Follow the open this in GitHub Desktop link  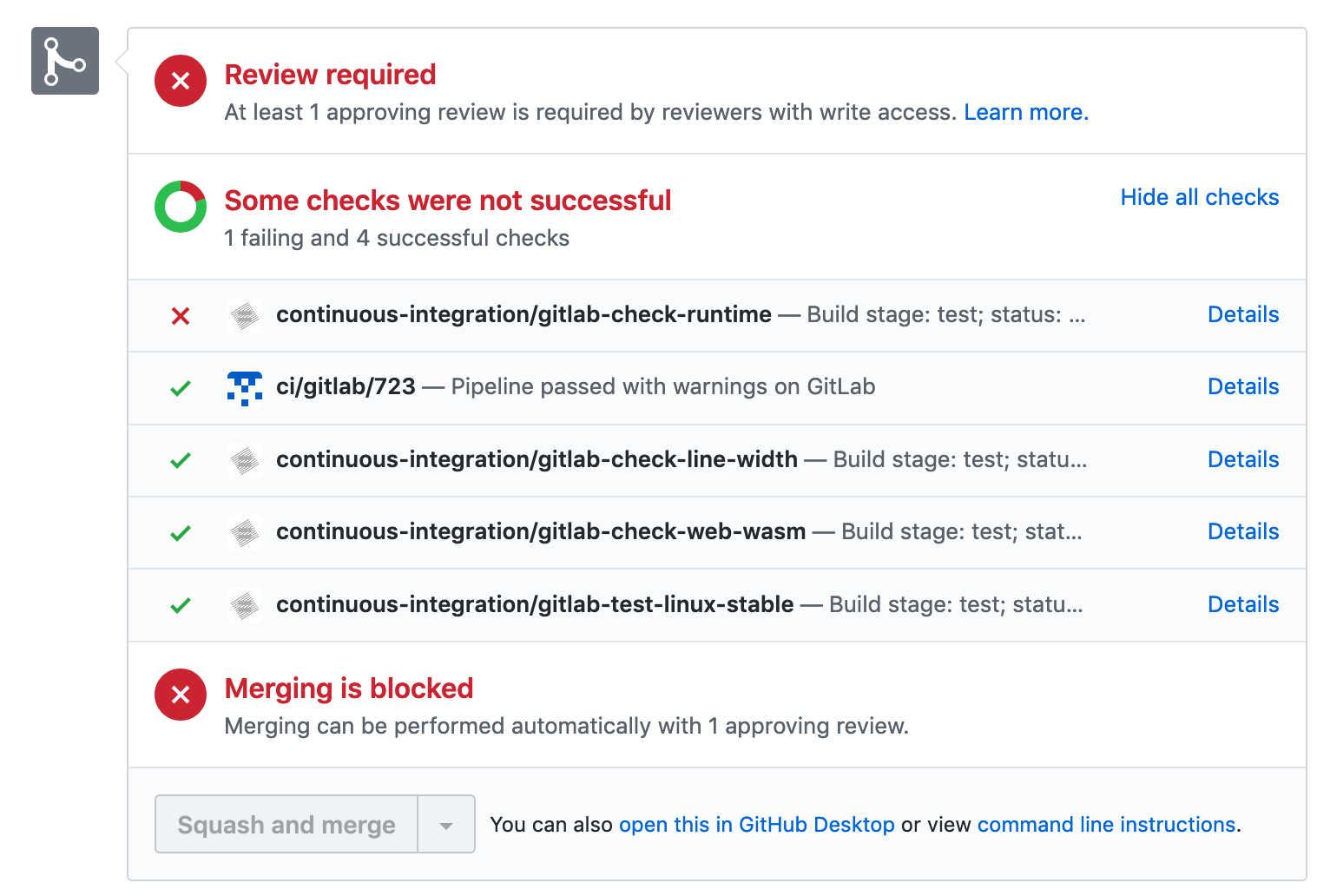click(x=756, y=824)
